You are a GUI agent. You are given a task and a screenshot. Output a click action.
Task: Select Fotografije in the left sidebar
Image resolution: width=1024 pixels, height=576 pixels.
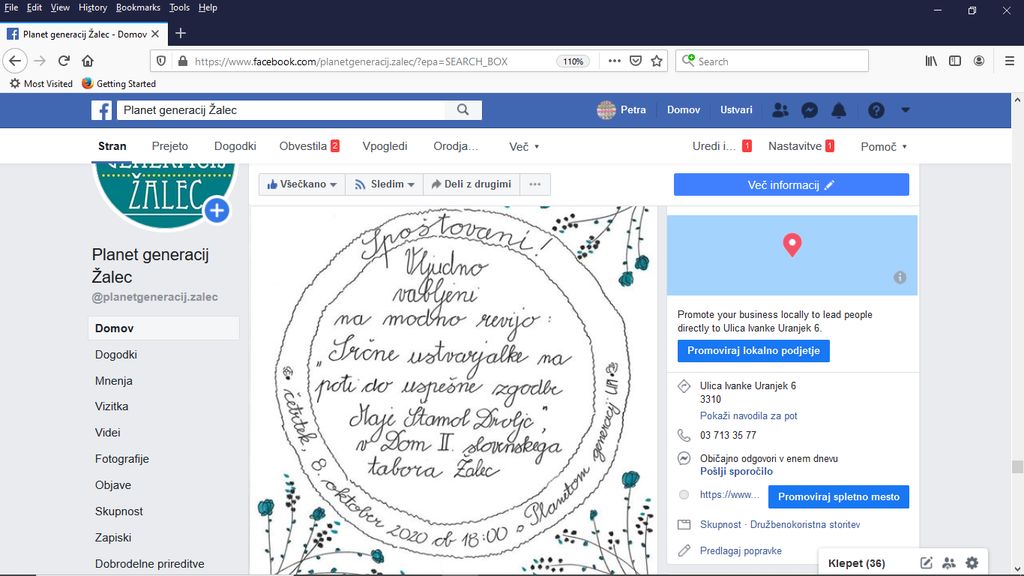point(122,459)
